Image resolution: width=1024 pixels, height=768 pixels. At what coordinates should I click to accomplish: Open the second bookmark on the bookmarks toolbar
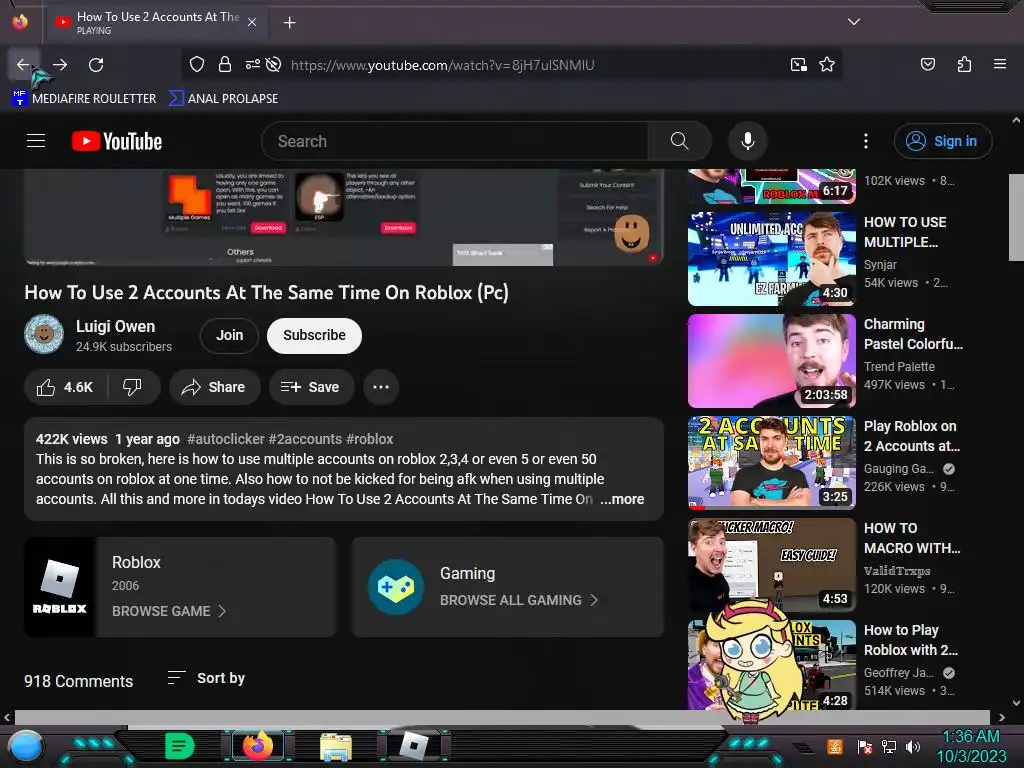223,99
